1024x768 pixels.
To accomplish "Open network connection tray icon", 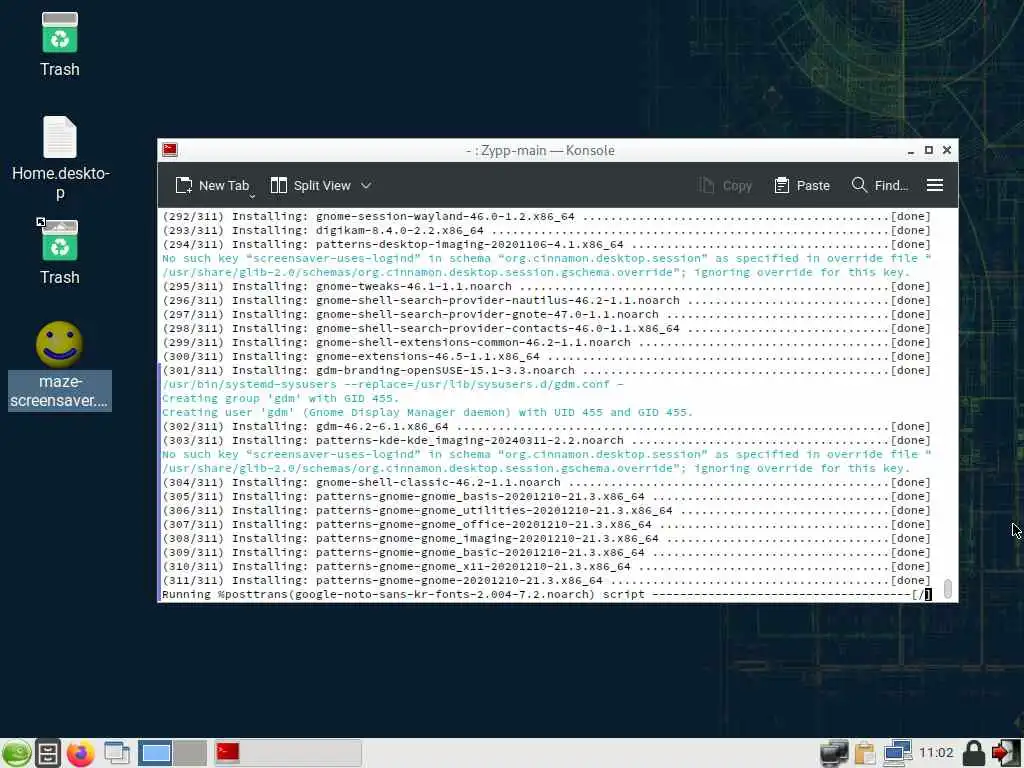I will point(897,754).
